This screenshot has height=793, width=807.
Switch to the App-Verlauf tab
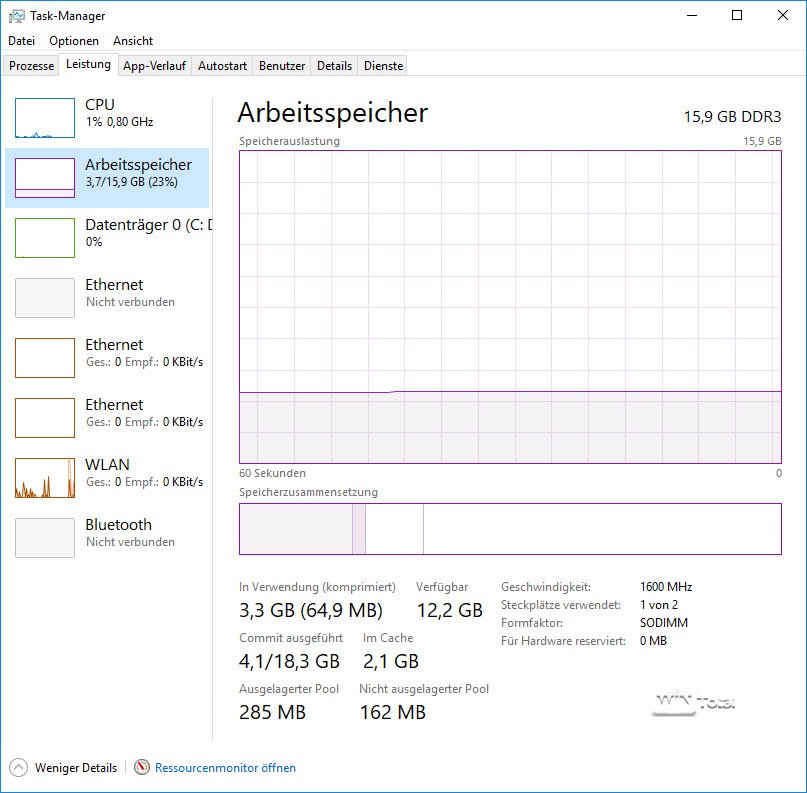(154, 66)
